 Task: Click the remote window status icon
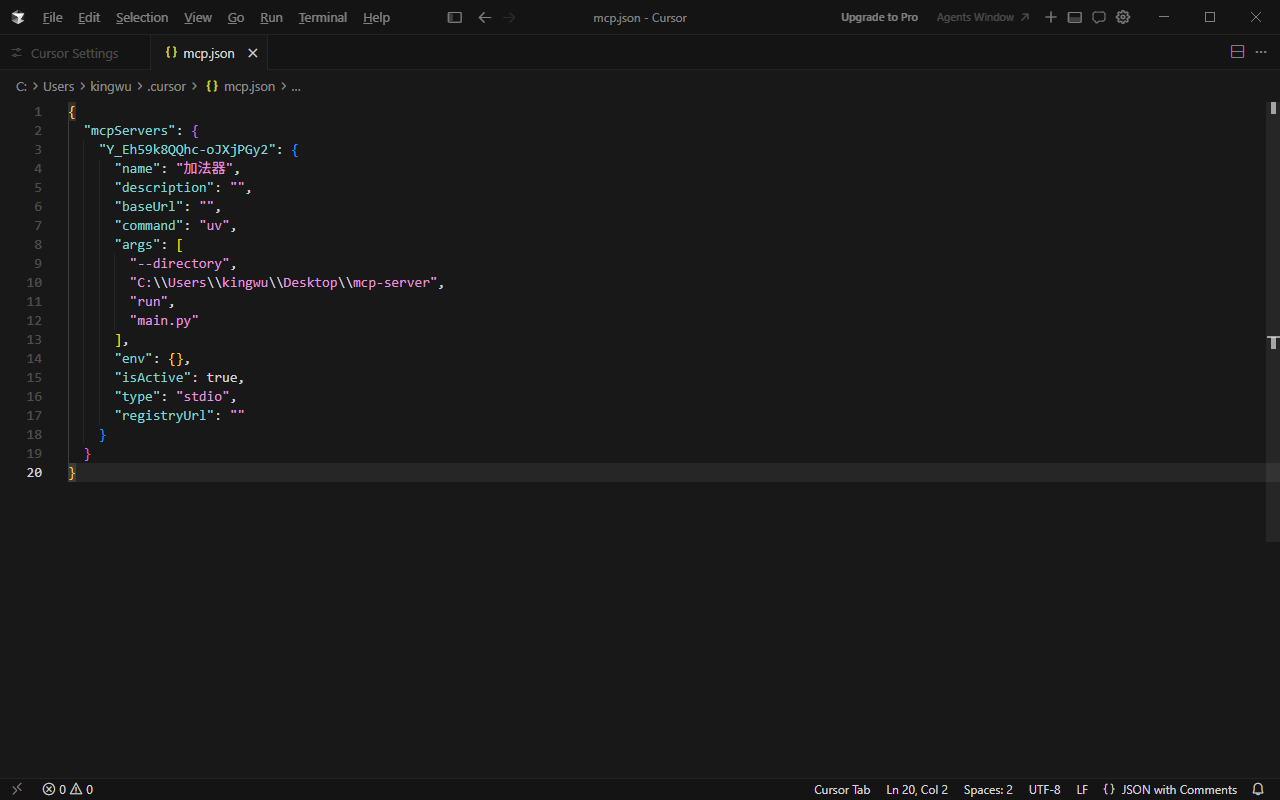click(16, 789)
